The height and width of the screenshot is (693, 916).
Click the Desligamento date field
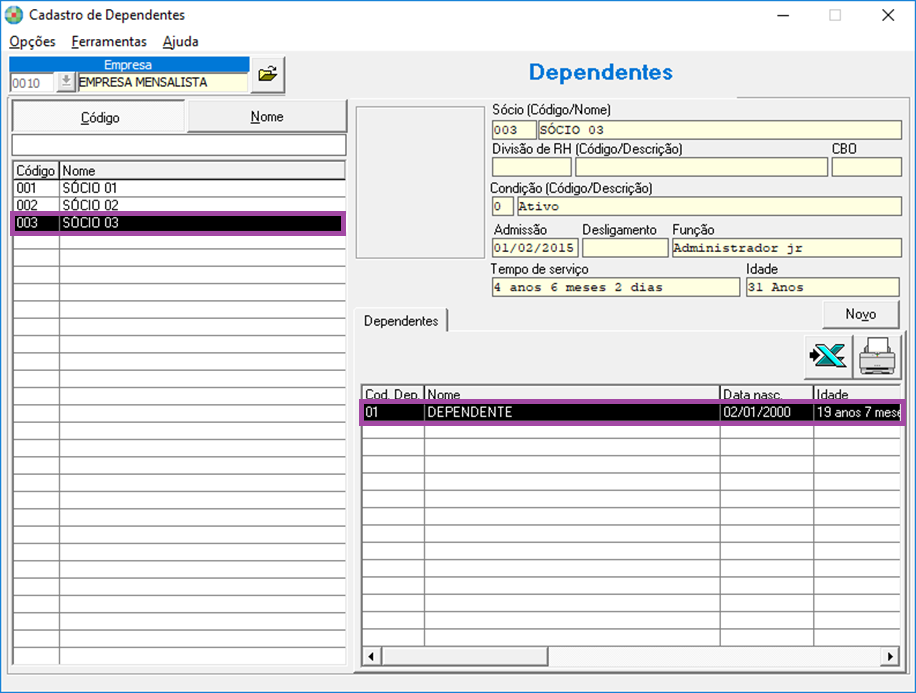625,248
